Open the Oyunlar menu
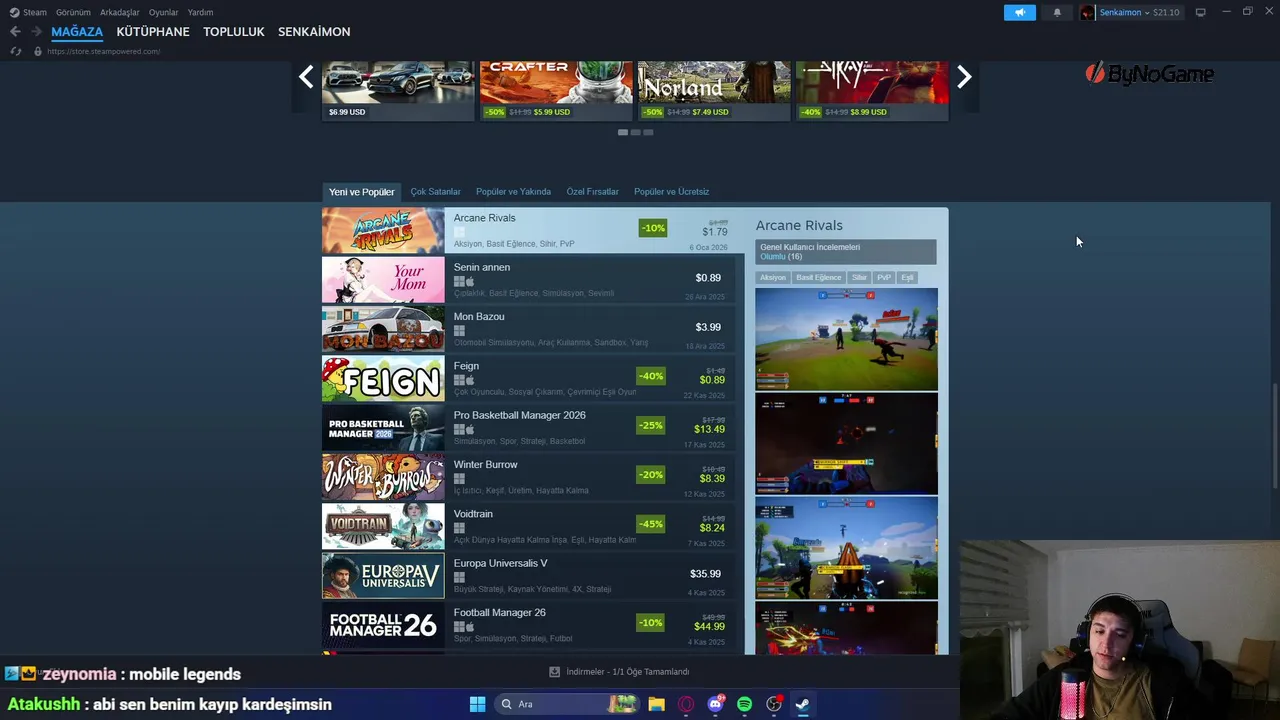 164,12
